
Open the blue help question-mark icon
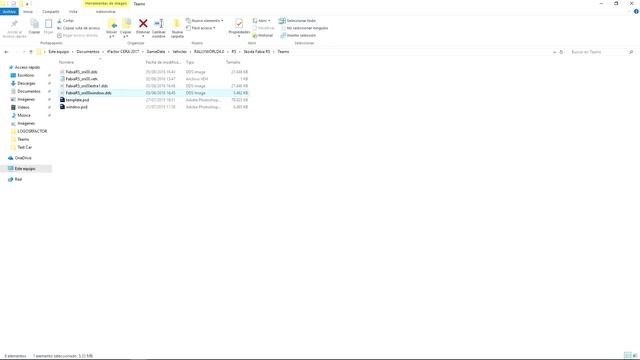coord(636,12)
